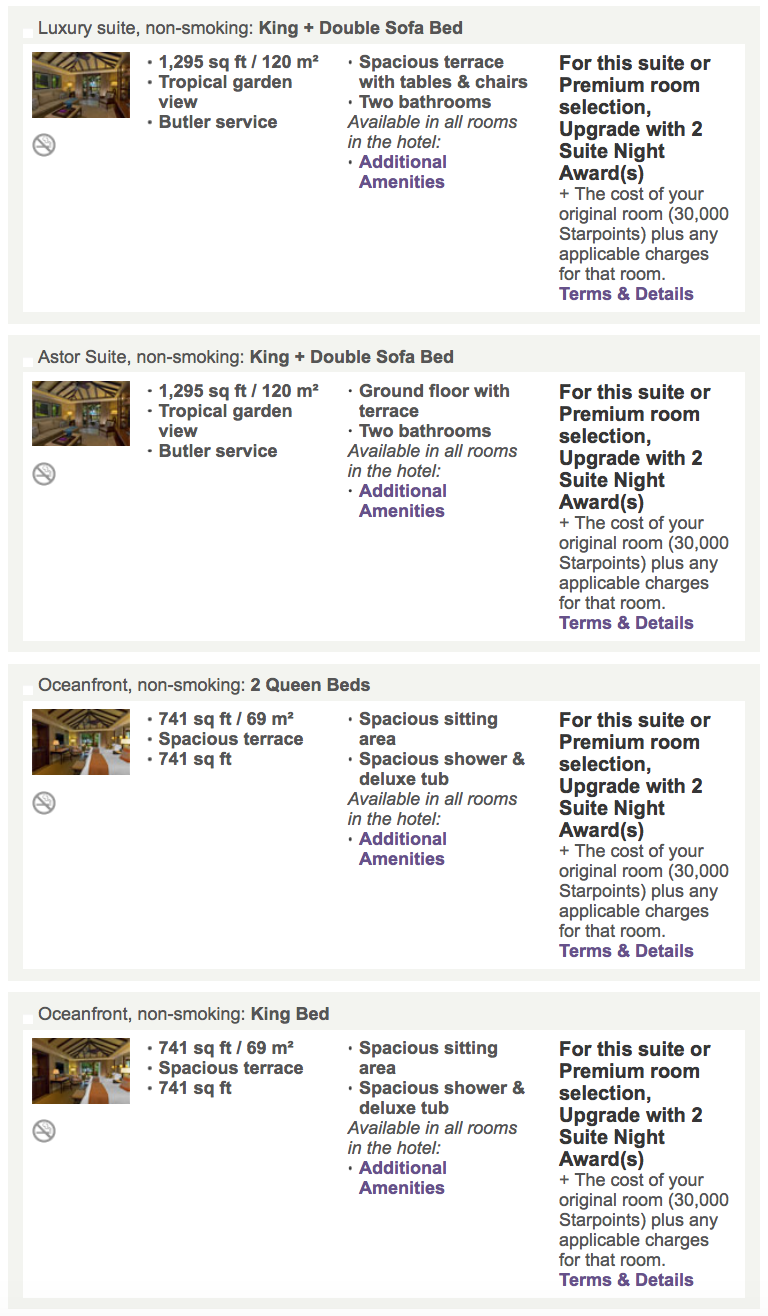The width and height of the screenshot is (768, 1316).
Task: Open Additional Amenities for Luxury suite
Action: pos(403,172)
